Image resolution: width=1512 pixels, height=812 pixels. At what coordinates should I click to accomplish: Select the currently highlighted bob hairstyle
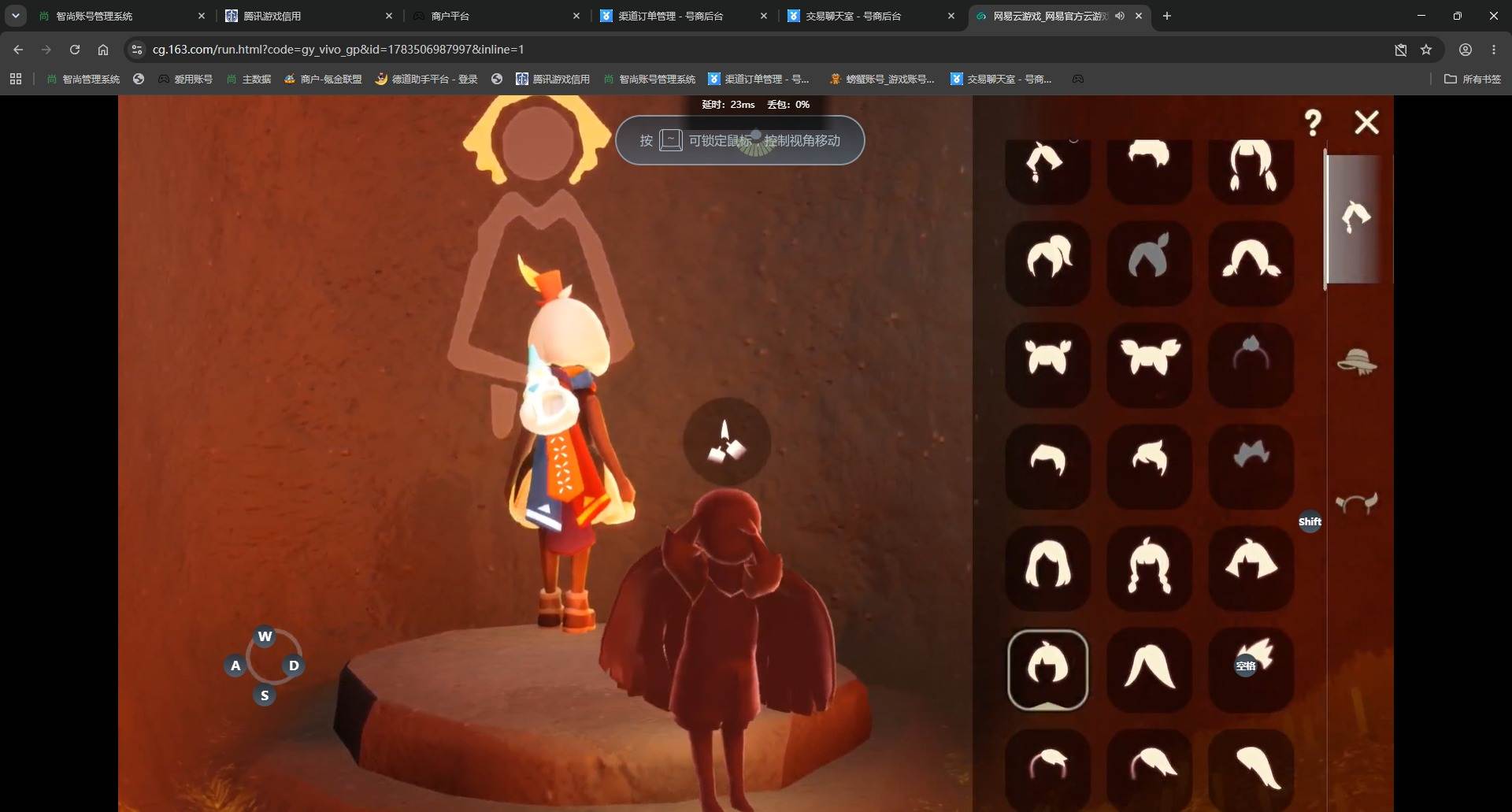pos(1047,669)
